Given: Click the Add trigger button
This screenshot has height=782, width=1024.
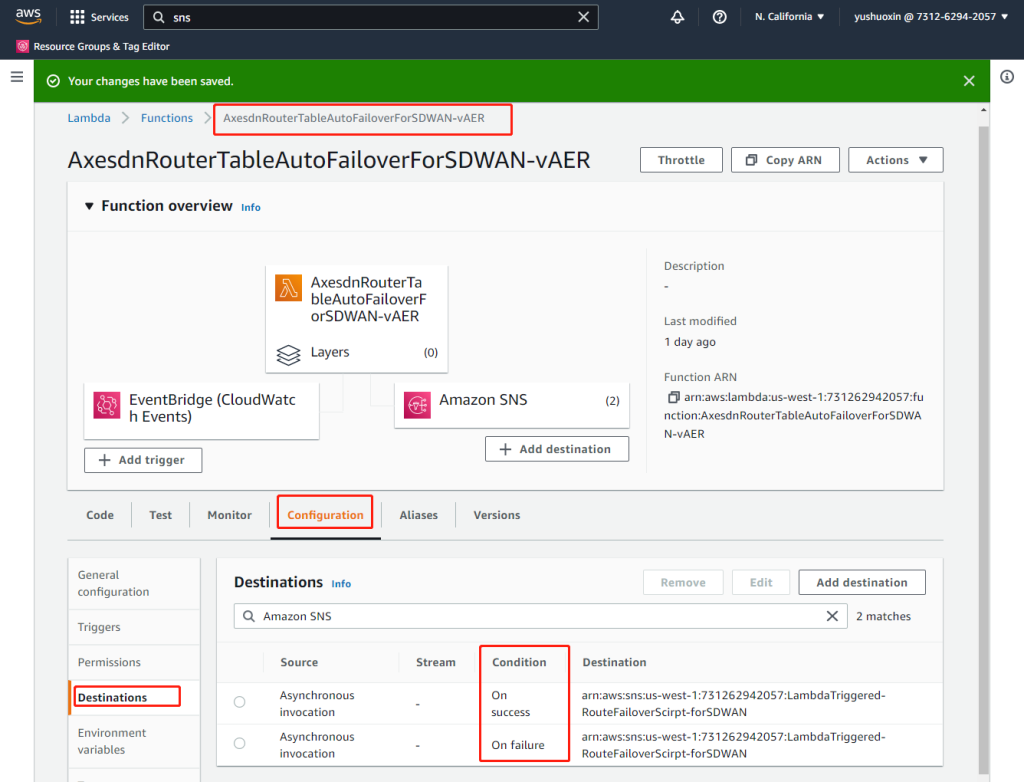Looking at the screenshot, I should pos(143,460).
